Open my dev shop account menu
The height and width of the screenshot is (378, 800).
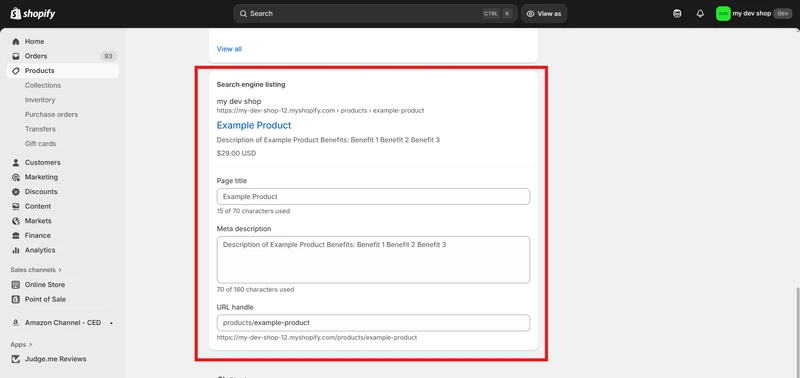coord(754,14)
